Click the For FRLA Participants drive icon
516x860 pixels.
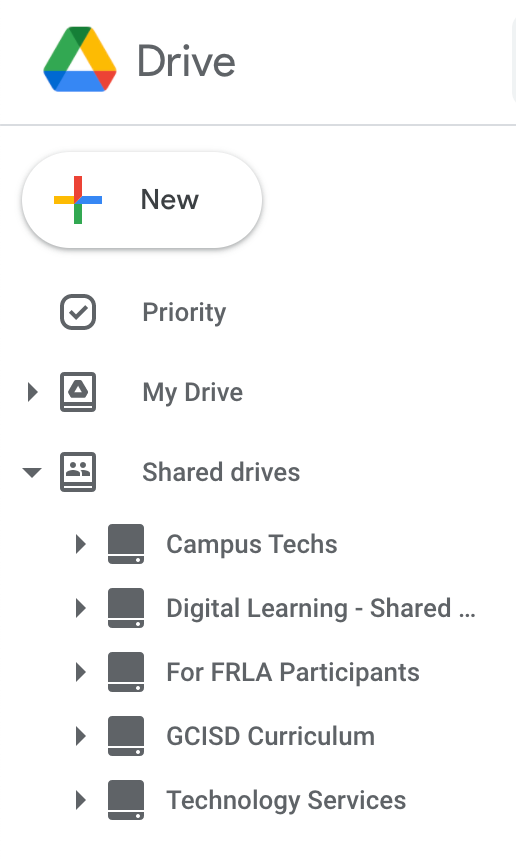pyautogui.click(x=126, y=672)
